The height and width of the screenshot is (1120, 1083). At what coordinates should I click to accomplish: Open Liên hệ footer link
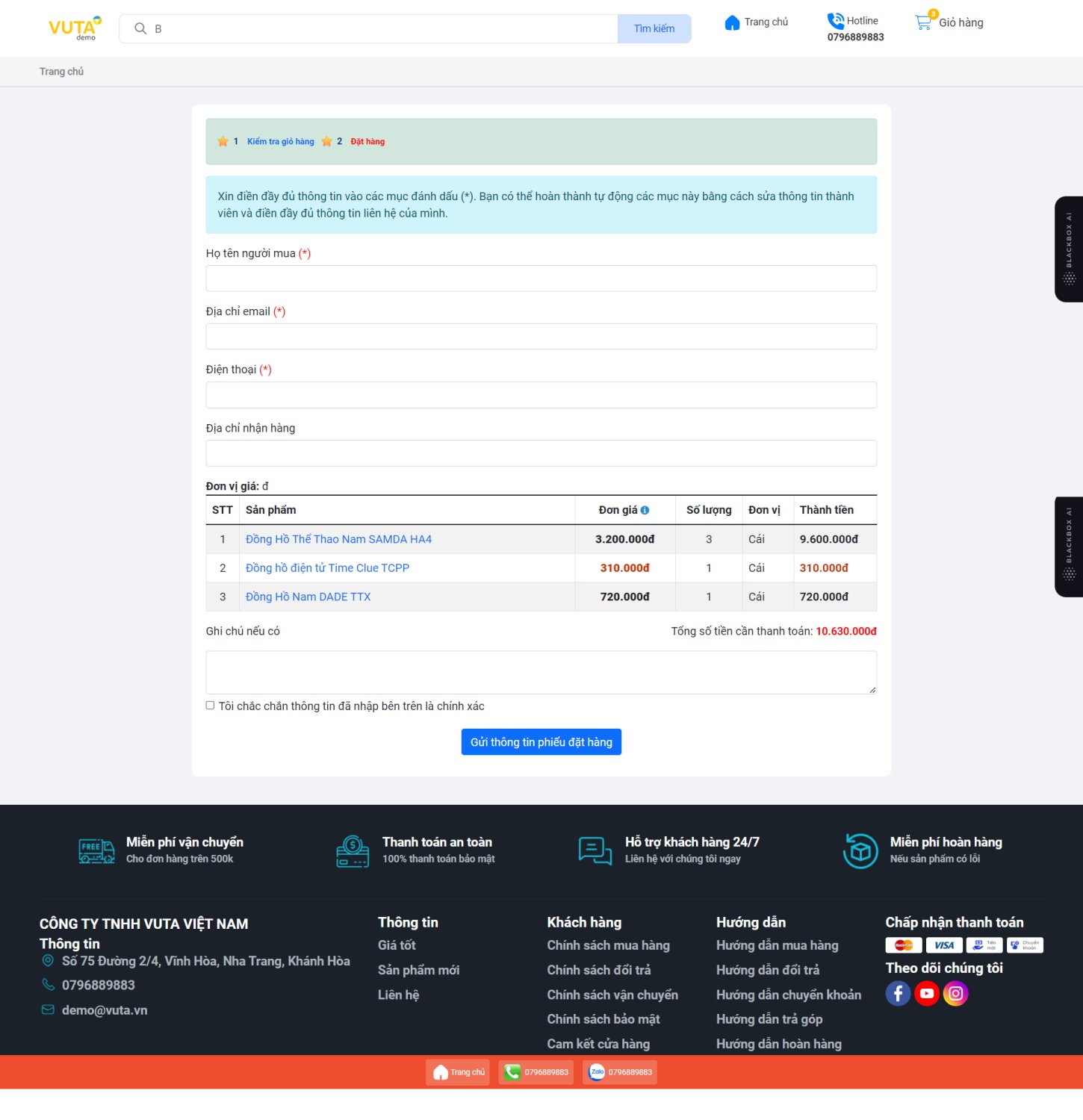click(398, 995)
